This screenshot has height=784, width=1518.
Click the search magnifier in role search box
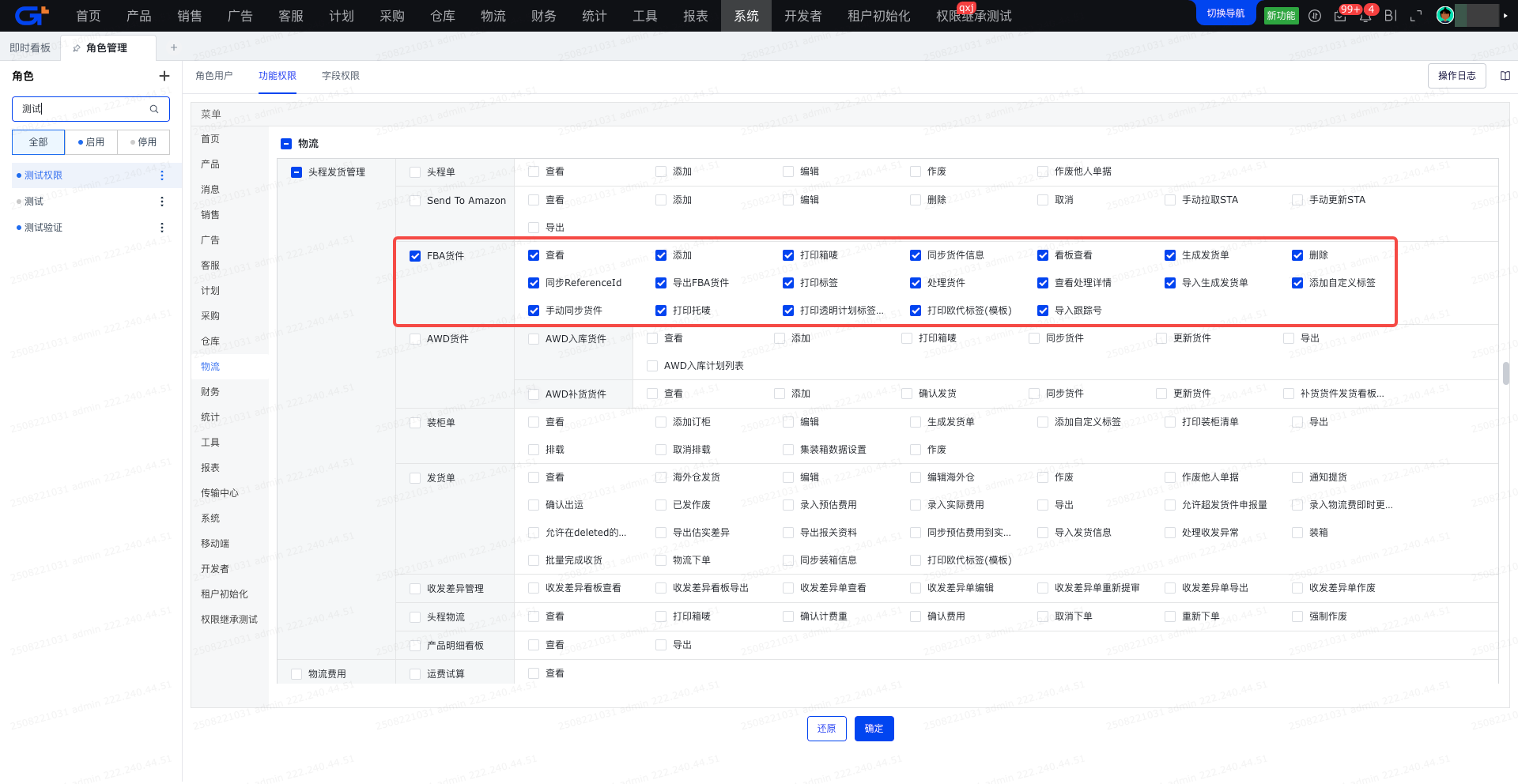(x=154, y=109)
